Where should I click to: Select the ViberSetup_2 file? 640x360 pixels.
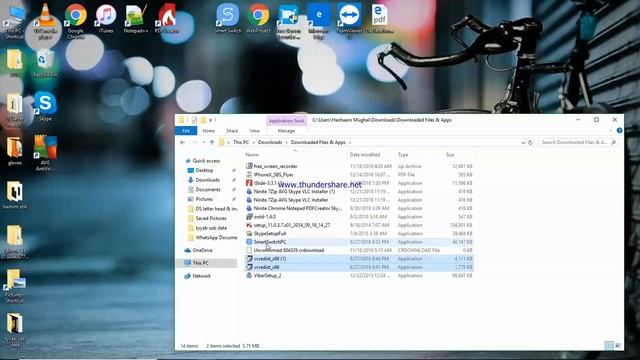pyautogui.click(x=359, y=276)
